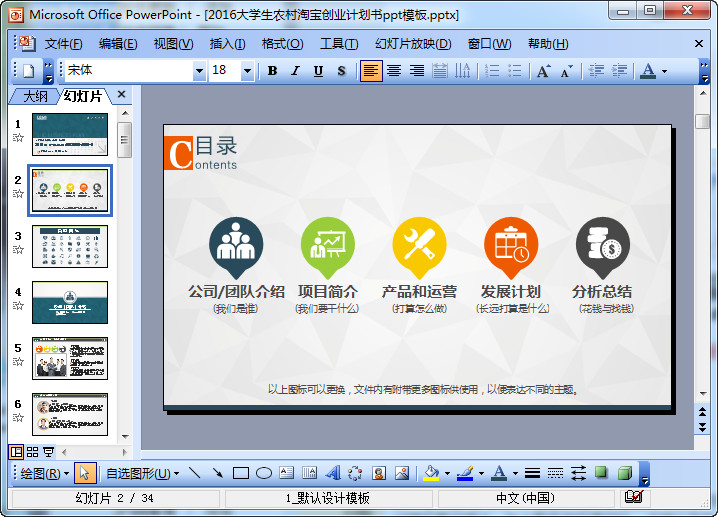Open Line Color dropdown arrow
This screenshot has width=718, height=517.
coord(481,473)
